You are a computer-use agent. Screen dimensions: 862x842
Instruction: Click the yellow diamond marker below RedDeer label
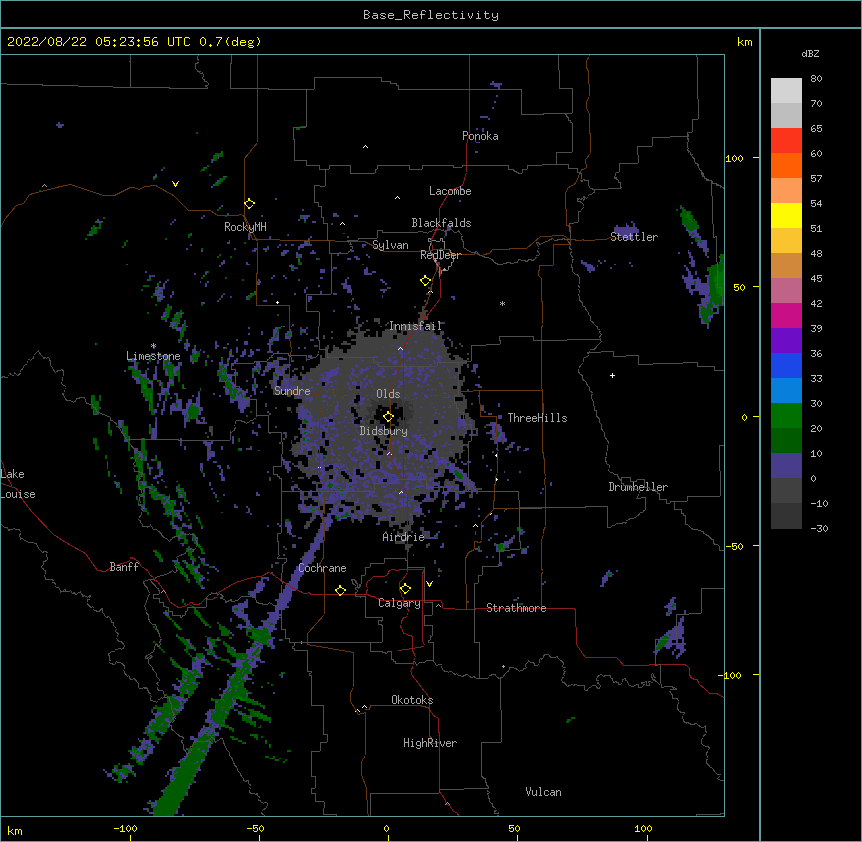pyautogui.click(x=426, y=281)
